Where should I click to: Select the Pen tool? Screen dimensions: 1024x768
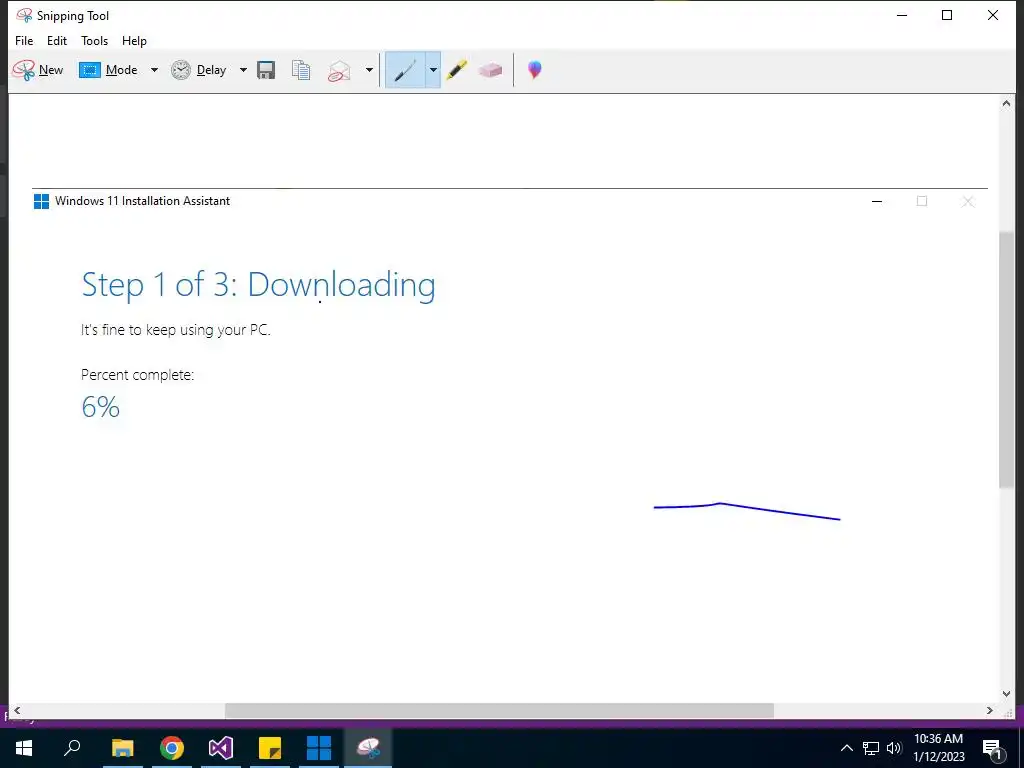point(406,70)
